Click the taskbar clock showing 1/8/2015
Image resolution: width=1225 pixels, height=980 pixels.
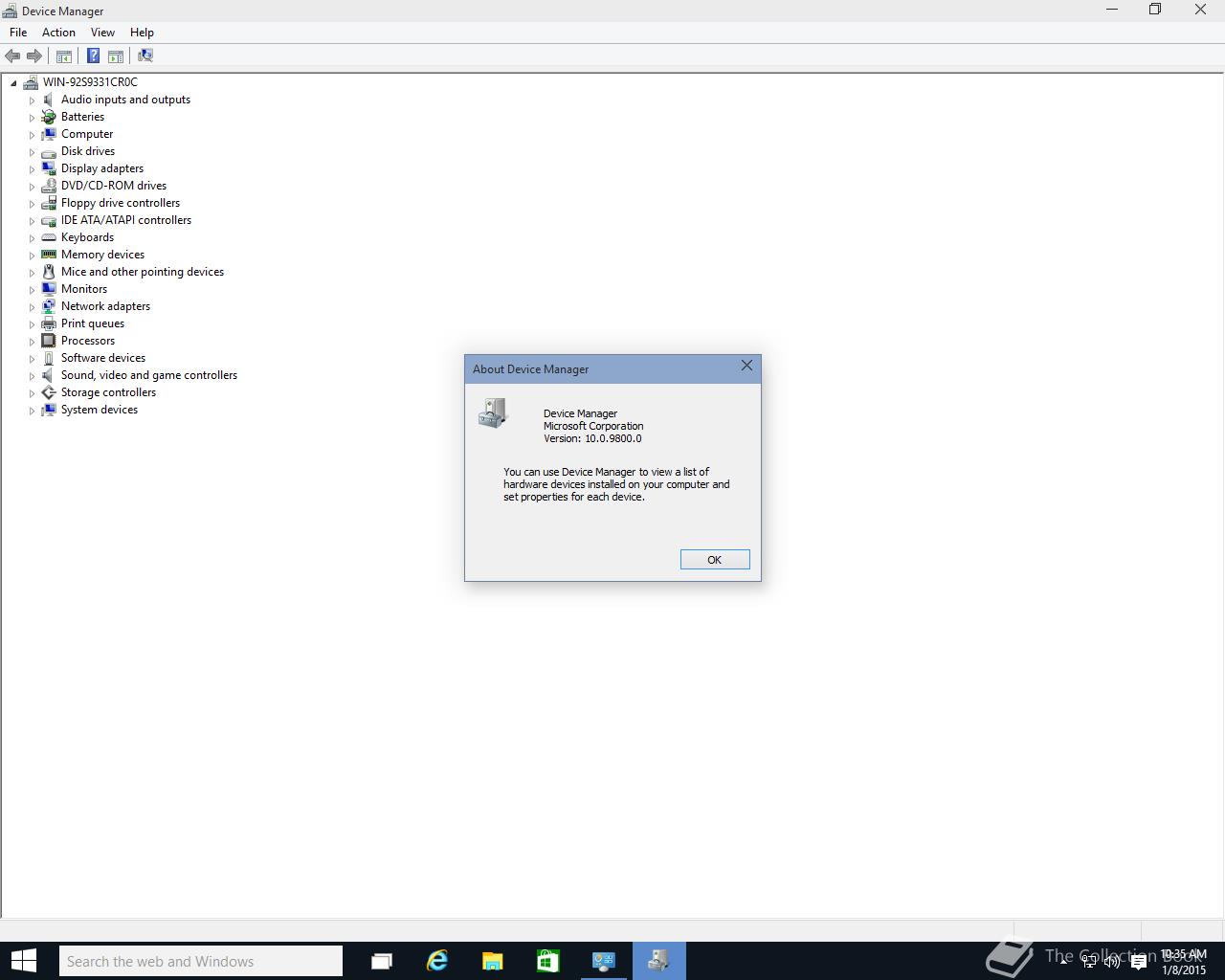point(1183,962)
